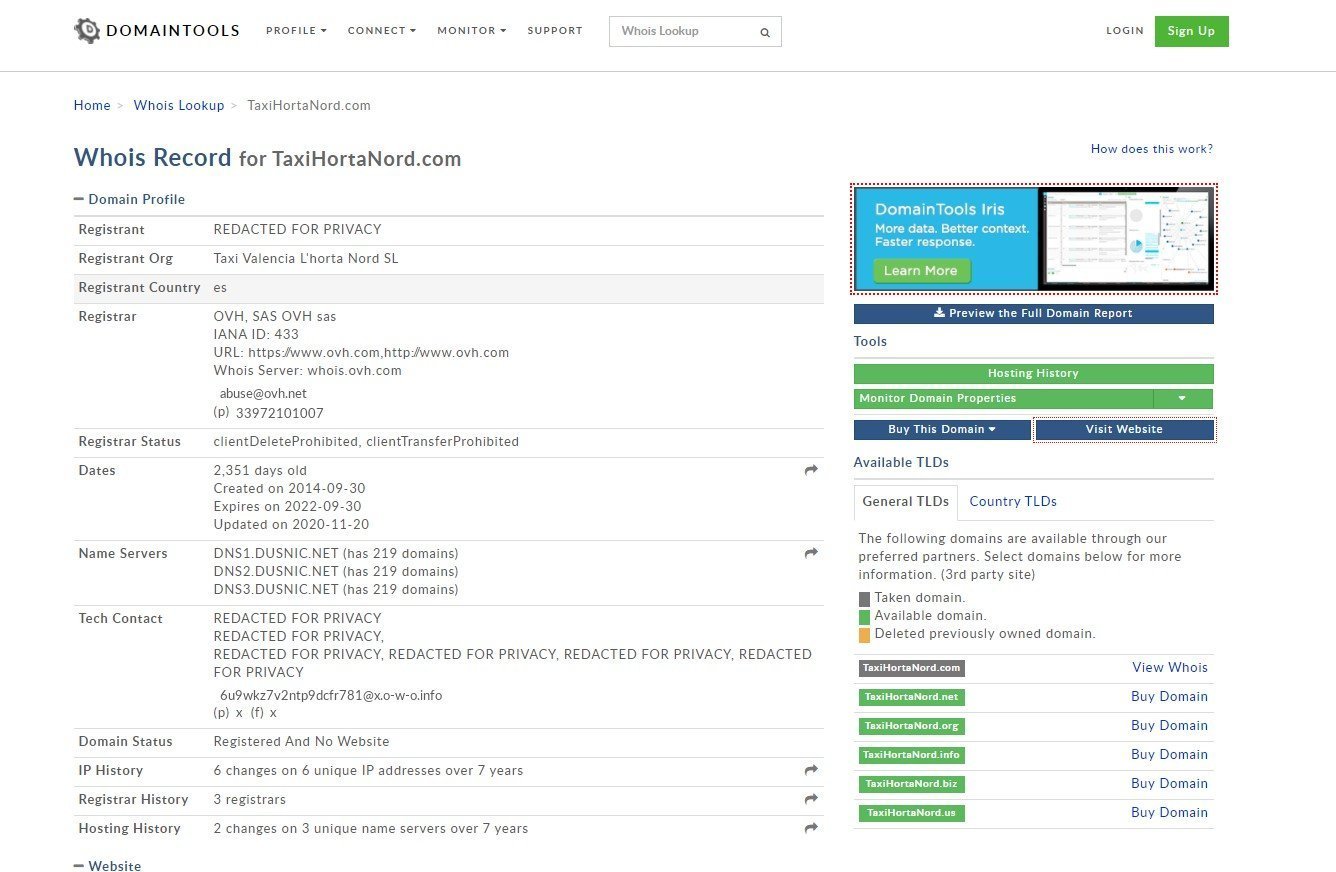Open Whois Lookup breadcrumb link

click(x=179, y=105)
